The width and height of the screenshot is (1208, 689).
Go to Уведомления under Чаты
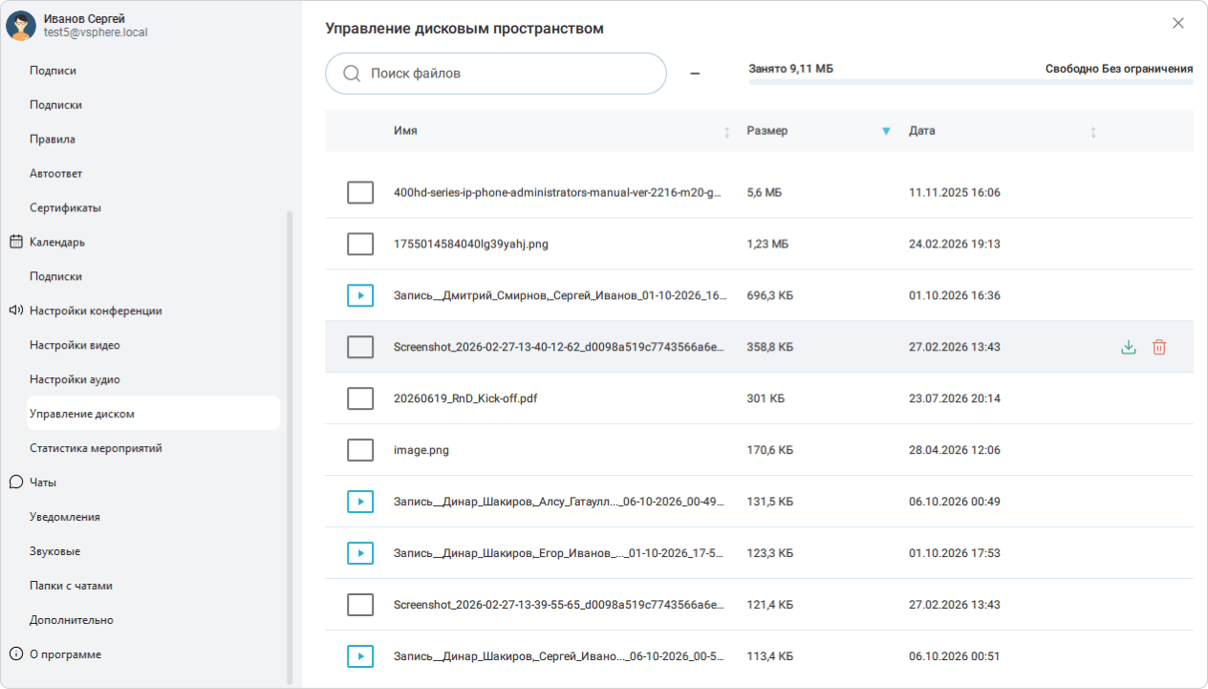(x=64, y=516)
